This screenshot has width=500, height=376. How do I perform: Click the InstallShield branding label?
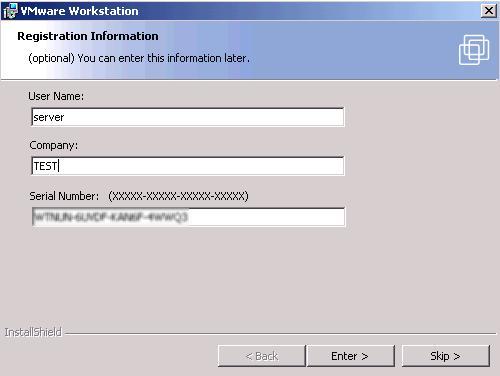pyautogui.click(x=33, y=332)
